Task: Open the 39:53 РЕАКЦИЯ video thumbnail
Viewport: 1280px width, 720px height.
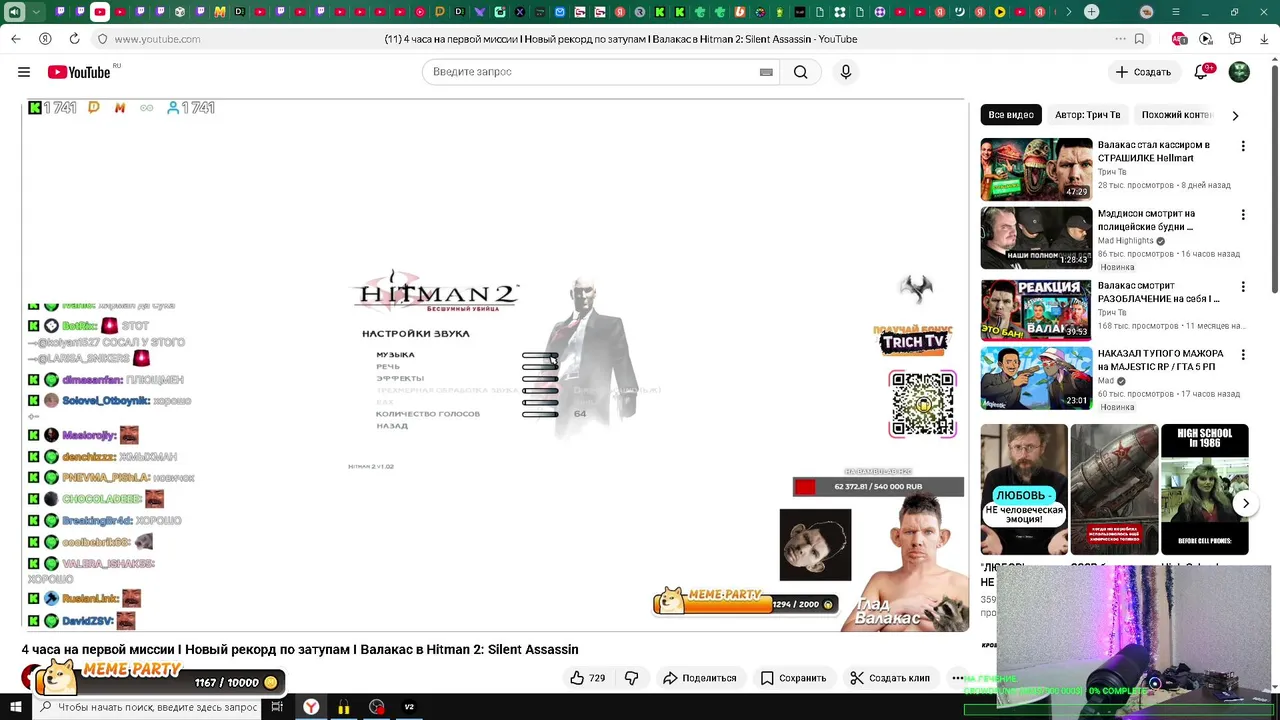Action: pos(1036,310)
